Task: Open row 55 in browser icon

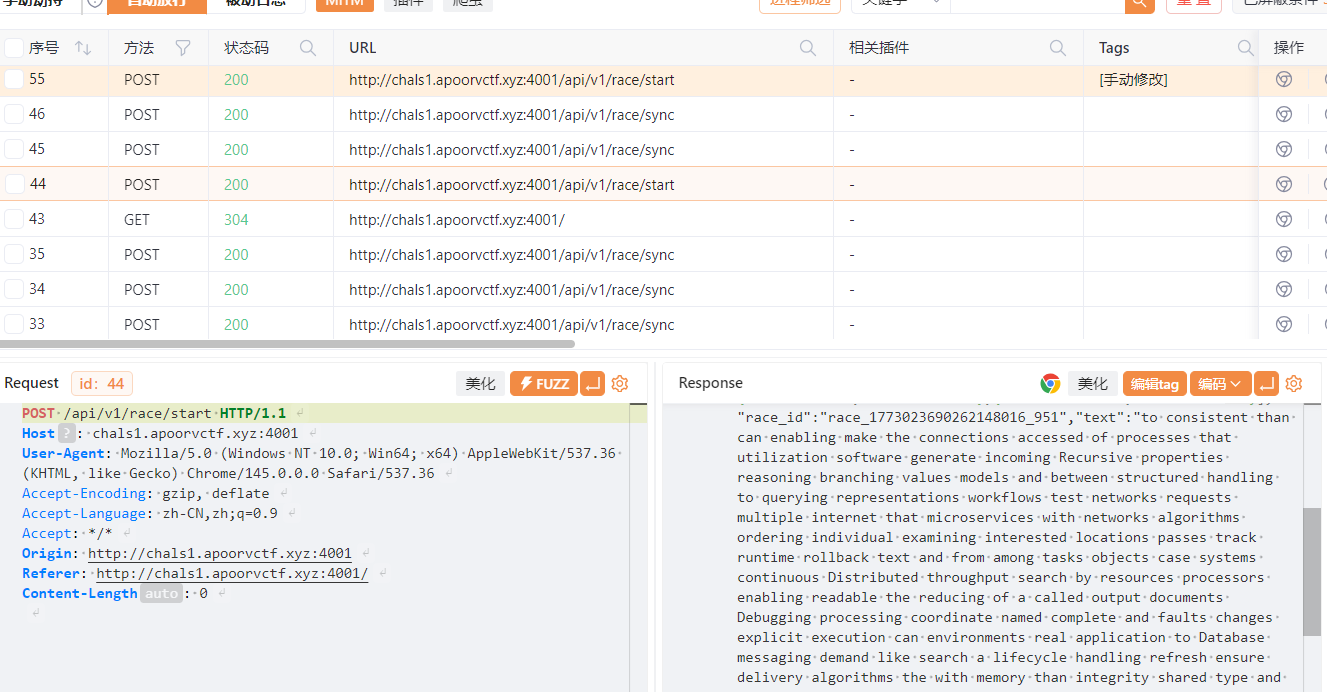Action: [x=1283, y=80]
